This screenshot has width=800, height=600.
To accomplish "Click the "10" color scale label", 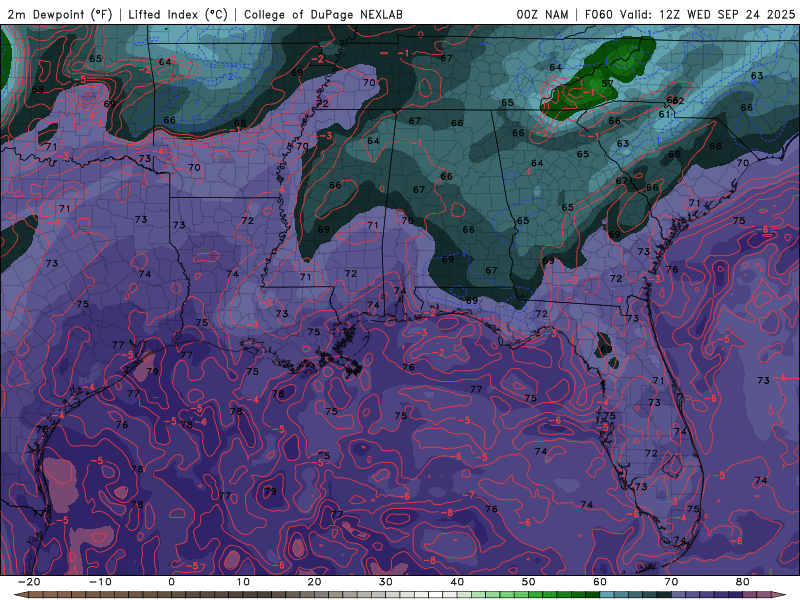I will pyautogui.click(x=243, y=582).
